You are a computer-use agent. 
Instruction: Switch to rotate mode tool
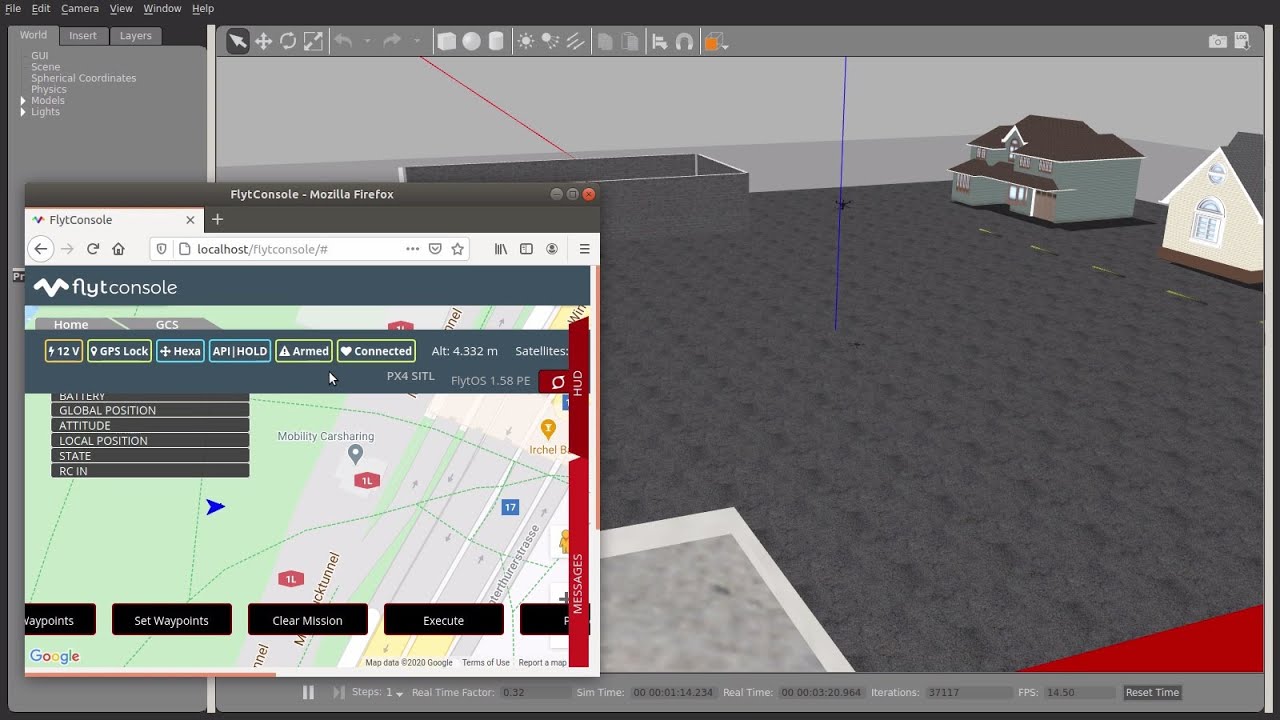coord(288,41)
